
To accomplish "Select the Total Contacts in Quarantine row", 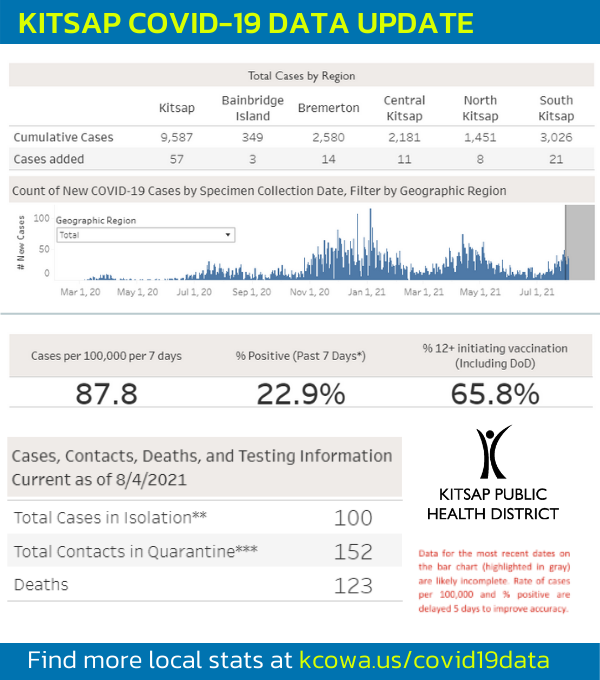I will (205, 551).
